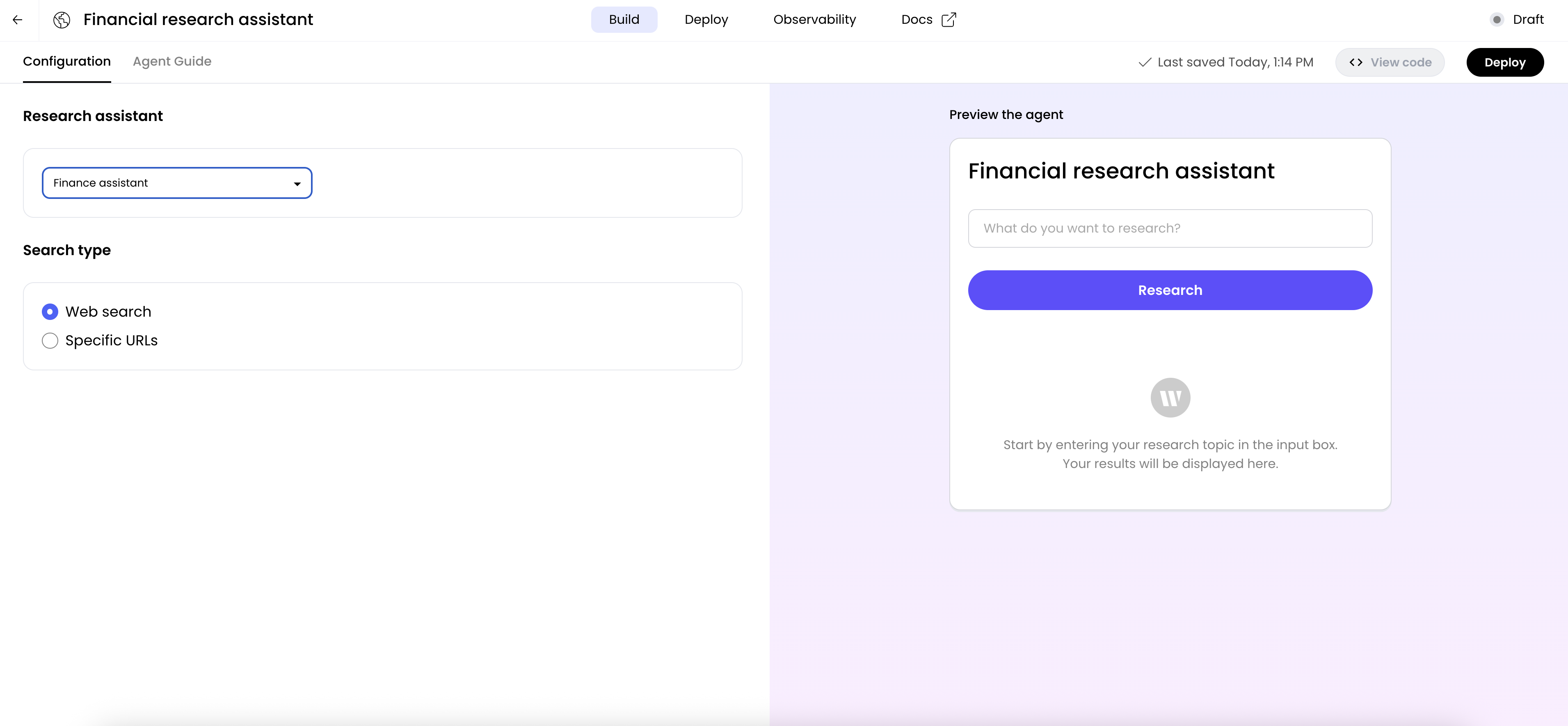Click the globe agent icon beside title
The width and height of the screenshot is (1568, 726).
click(62, 19)
